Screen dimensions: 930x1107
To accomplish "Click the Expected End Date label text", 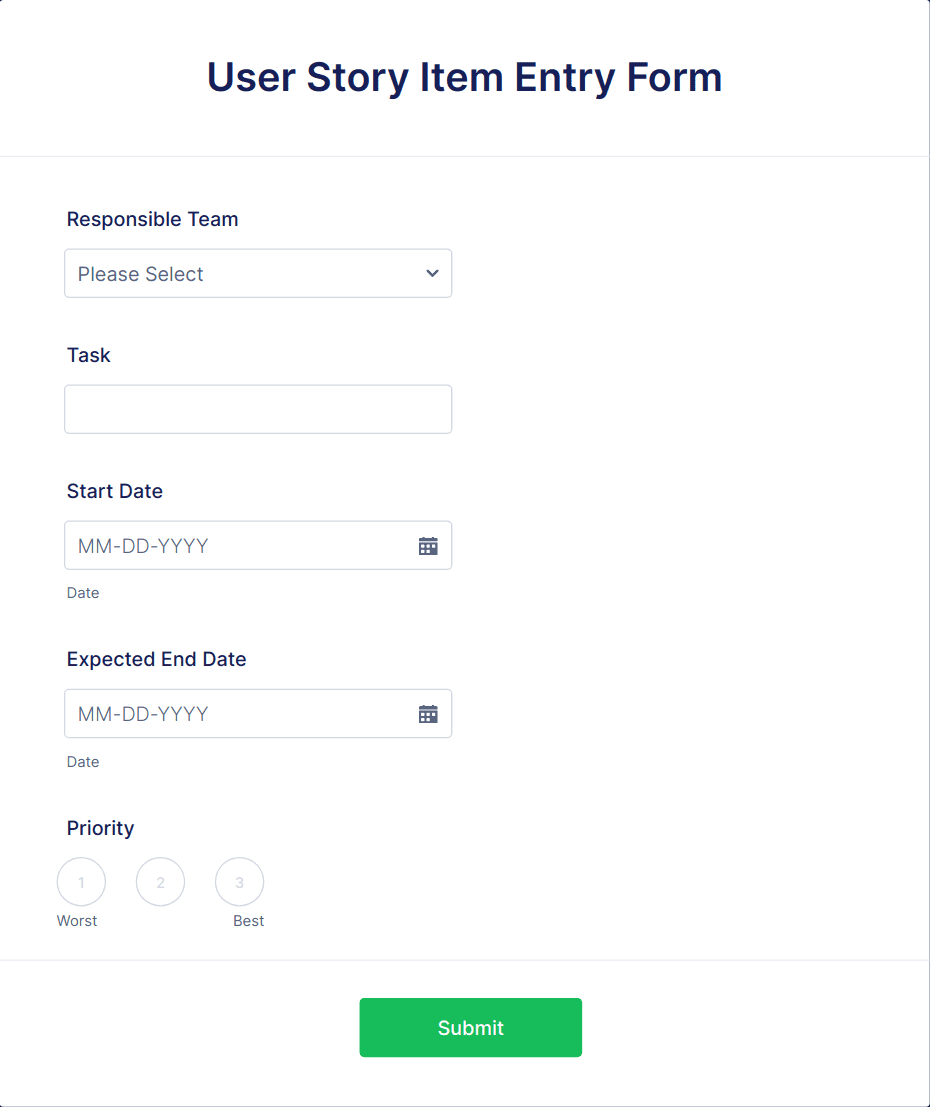I will tap(156, 659).
